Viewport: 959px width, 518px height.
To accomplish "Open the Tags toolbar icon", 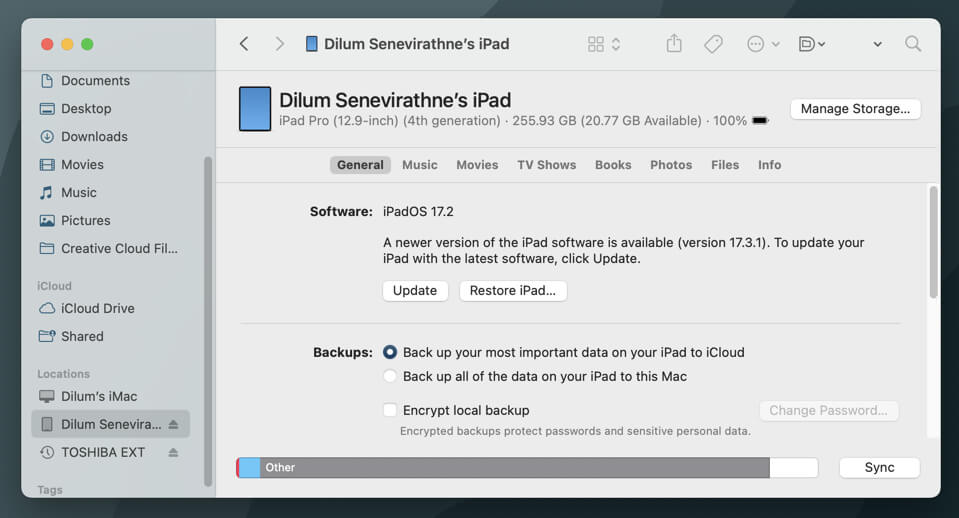I will click(x=713, y=44).
